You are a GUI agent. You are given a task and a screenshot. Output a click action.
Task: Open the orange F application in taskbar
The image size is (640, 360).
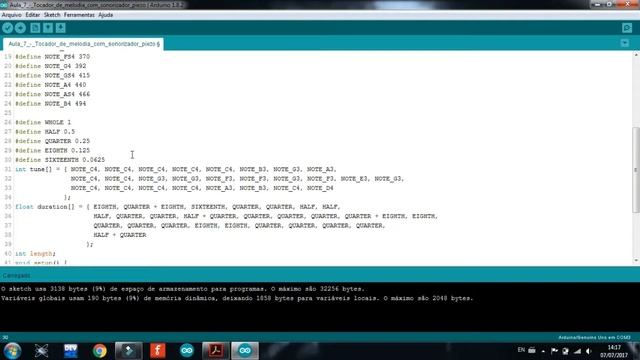click(158, 351)
